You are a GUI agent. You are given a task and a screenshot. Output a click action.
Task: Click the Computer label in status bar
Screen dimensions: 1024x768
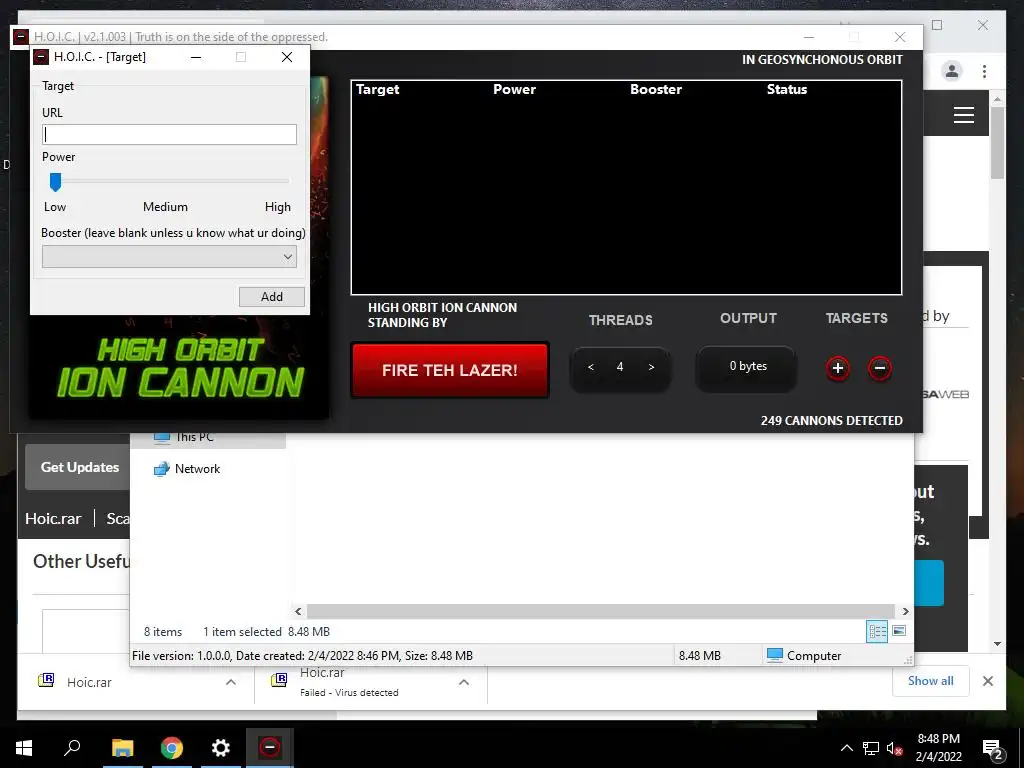804,656
